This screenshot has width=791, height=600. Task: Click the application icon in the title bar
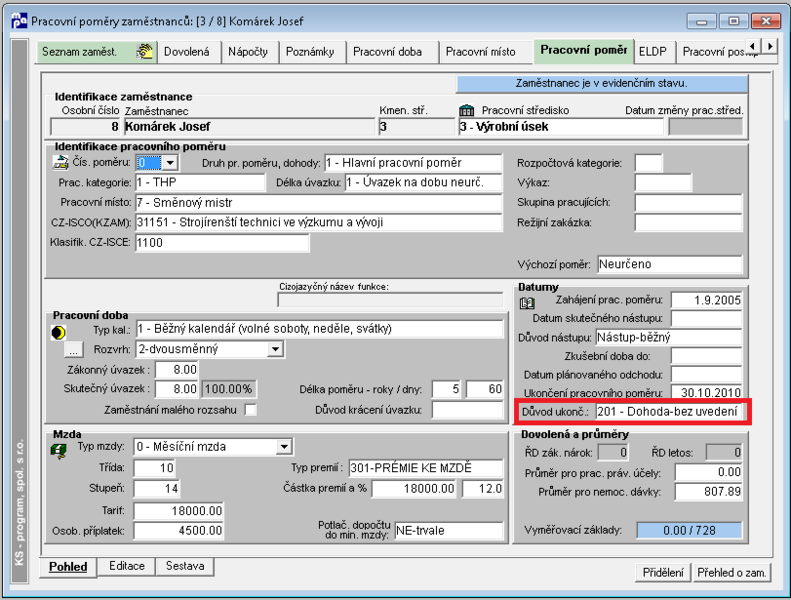pos(19,21)
